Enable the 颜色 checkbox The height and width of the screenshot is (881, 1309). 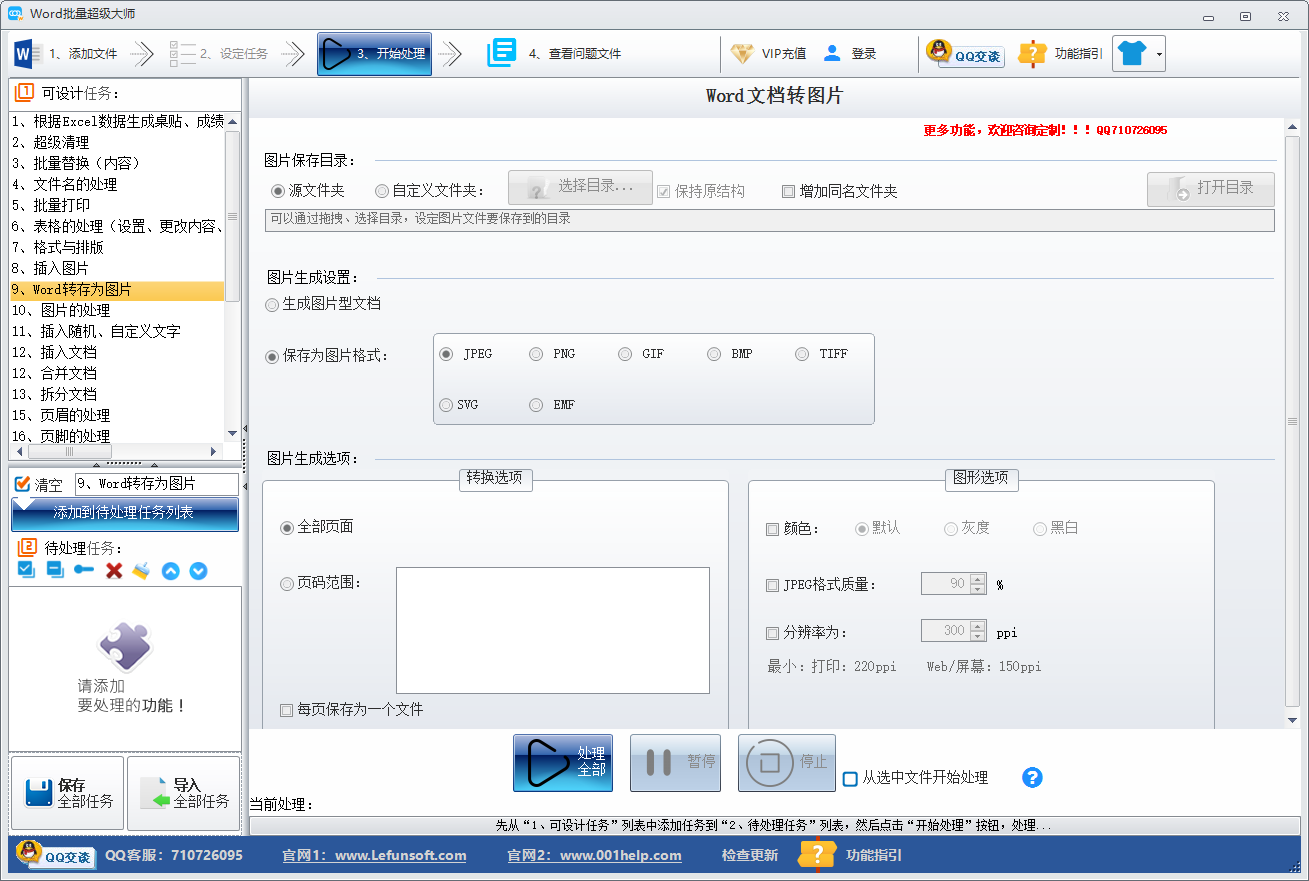[772, 529]
